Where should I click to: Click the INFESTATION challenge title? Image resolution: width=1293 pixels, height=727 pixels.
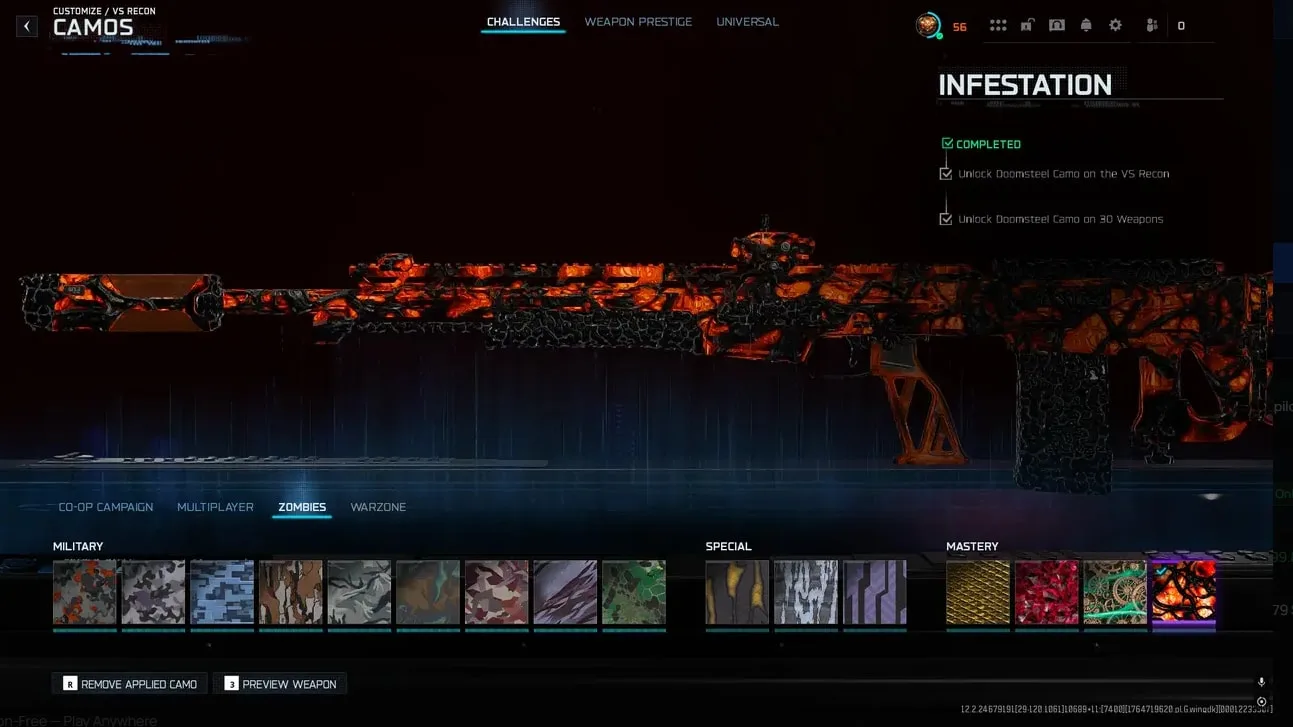click(1025, 85)
